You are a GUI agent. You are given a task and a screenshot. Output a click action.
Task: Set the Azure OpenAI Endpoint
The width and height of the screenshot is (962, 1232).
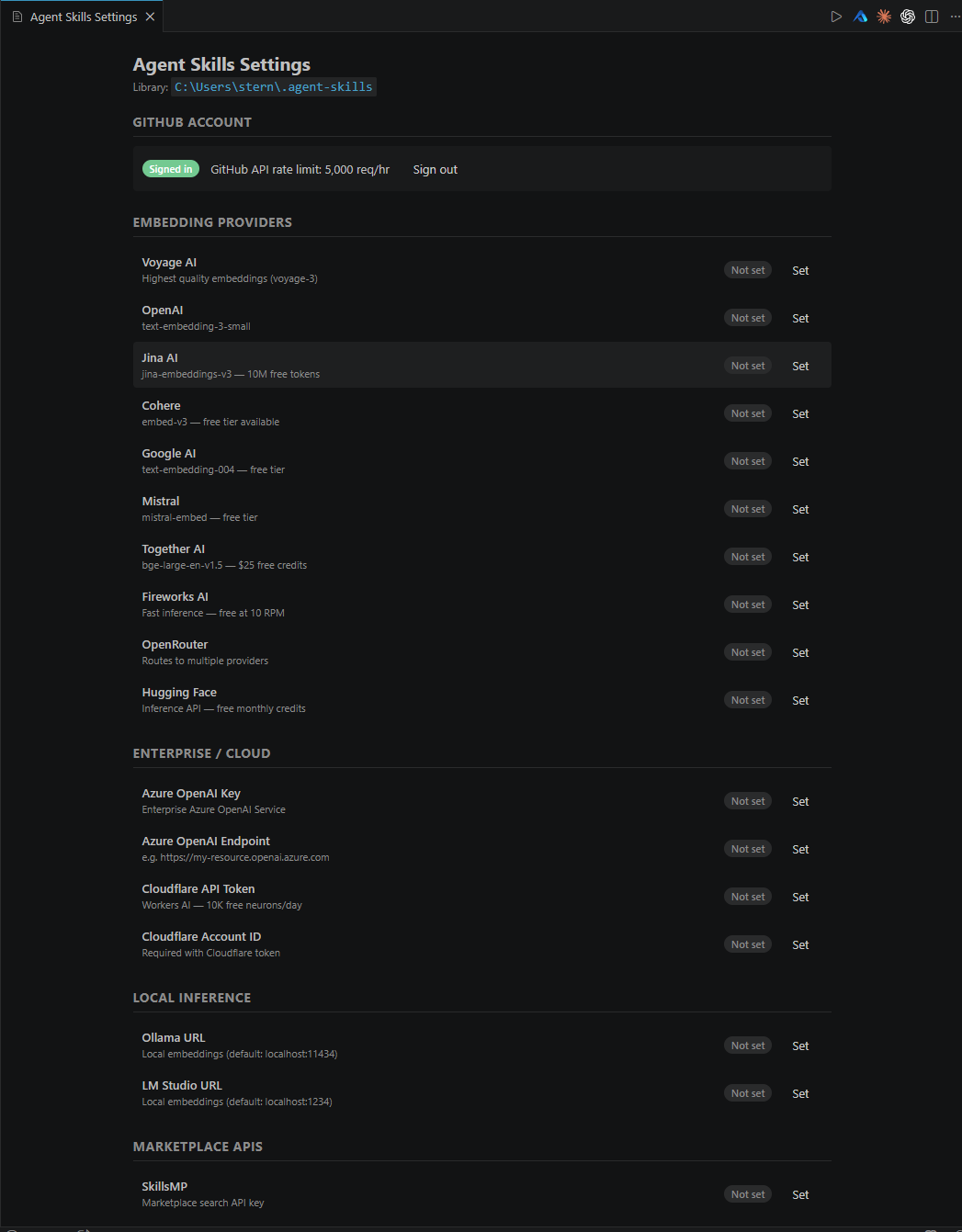click(799, 848)
